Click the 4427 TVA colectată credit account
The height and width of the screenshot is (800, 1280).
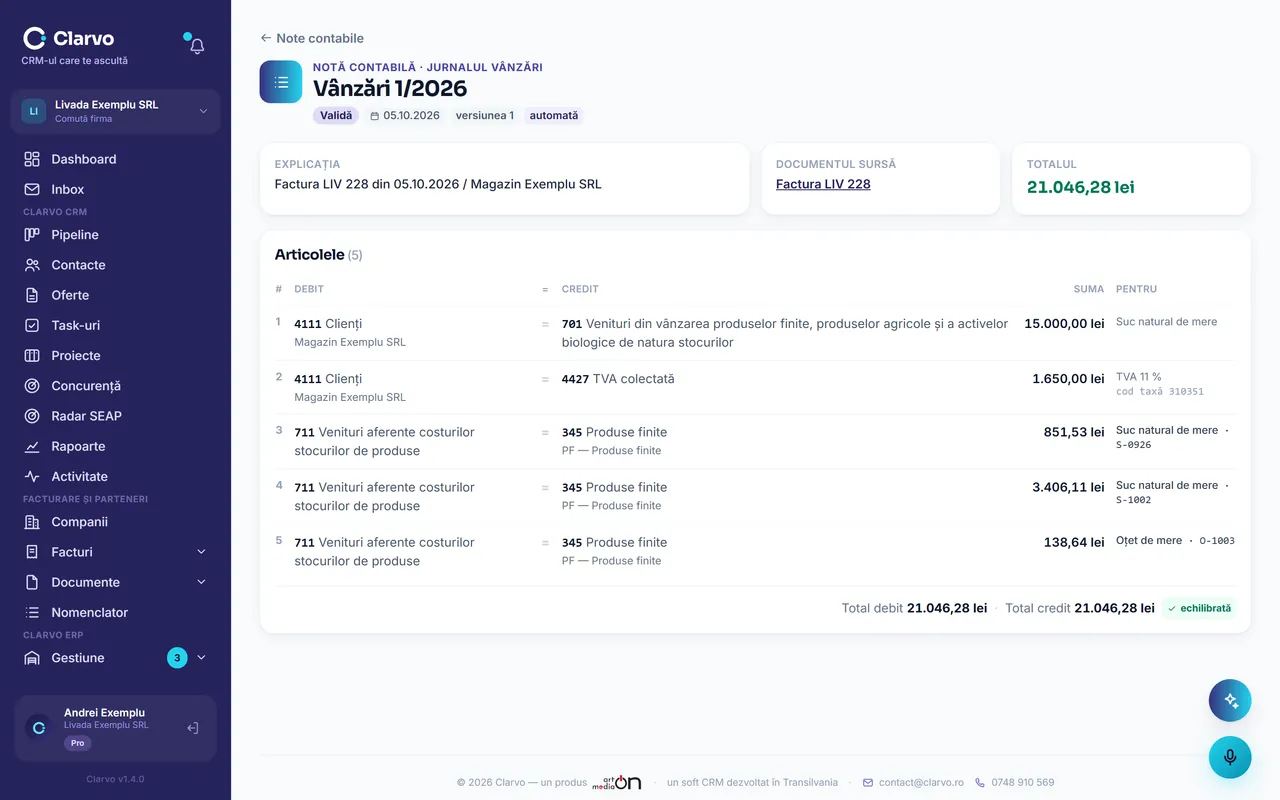(x=618, y=379)
